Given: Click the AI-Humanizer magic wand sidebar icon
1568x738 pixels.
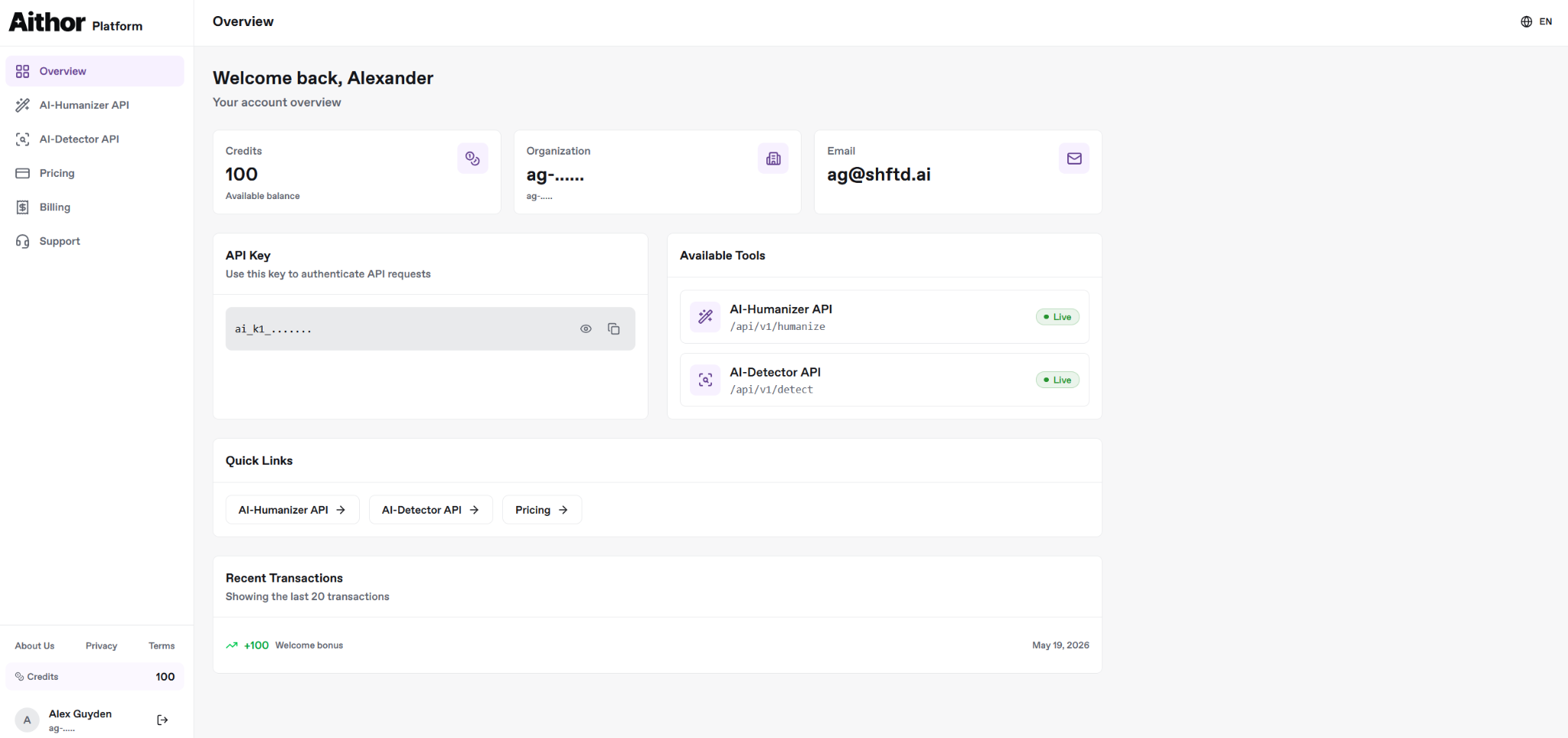Looking at the screenshot, I should (22, 105).
